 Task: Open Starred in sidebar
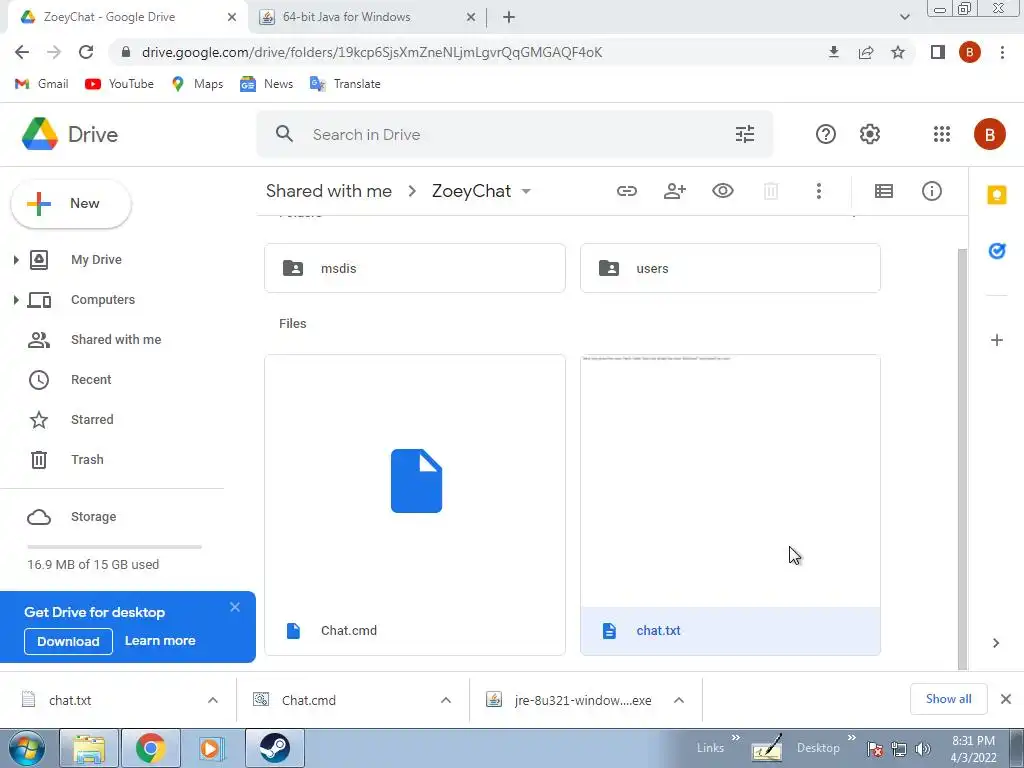click(92, 419)
